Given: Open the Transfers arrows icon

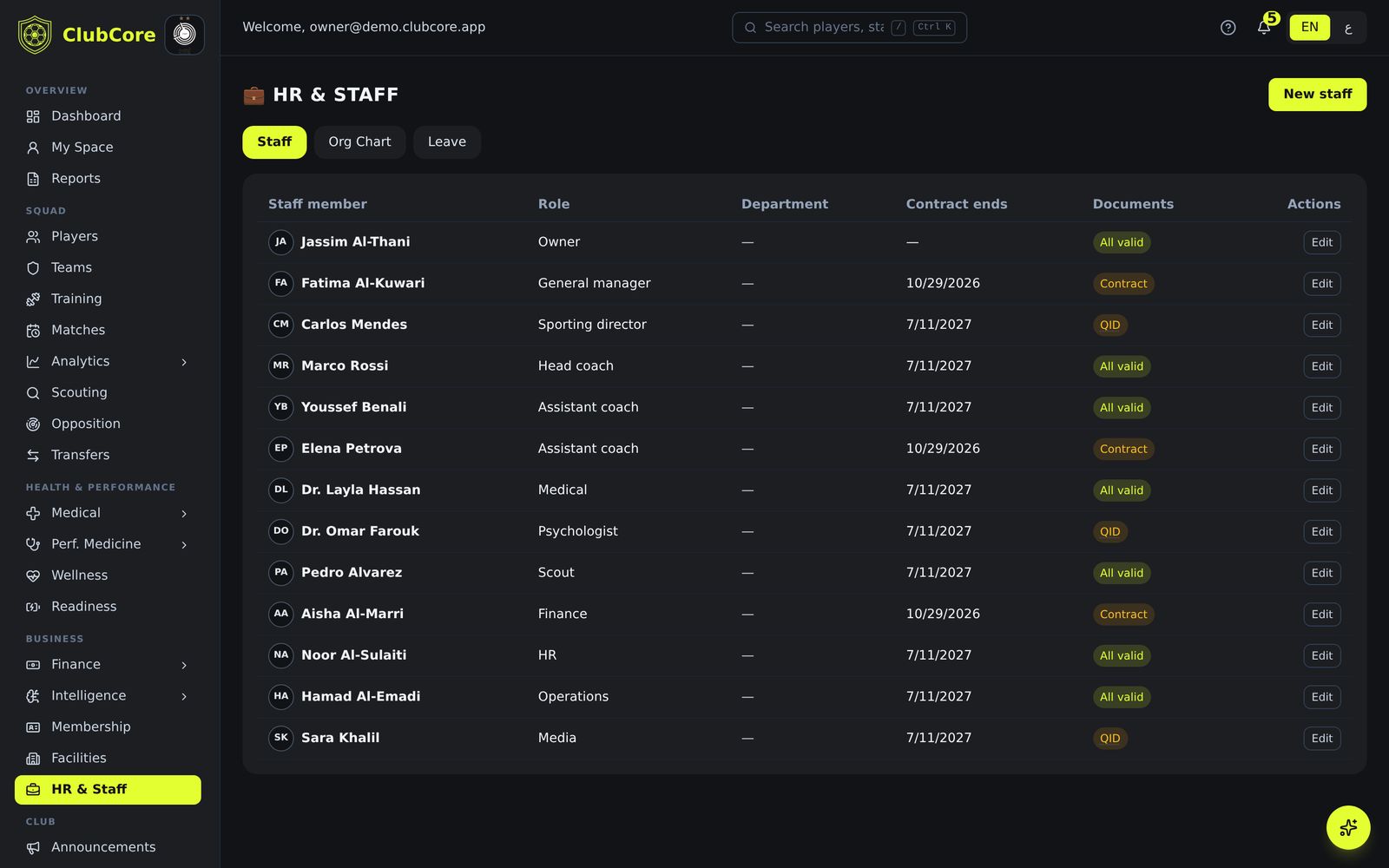Looking at the screenshot, I should pyautogui.click(x=33, y=456).
